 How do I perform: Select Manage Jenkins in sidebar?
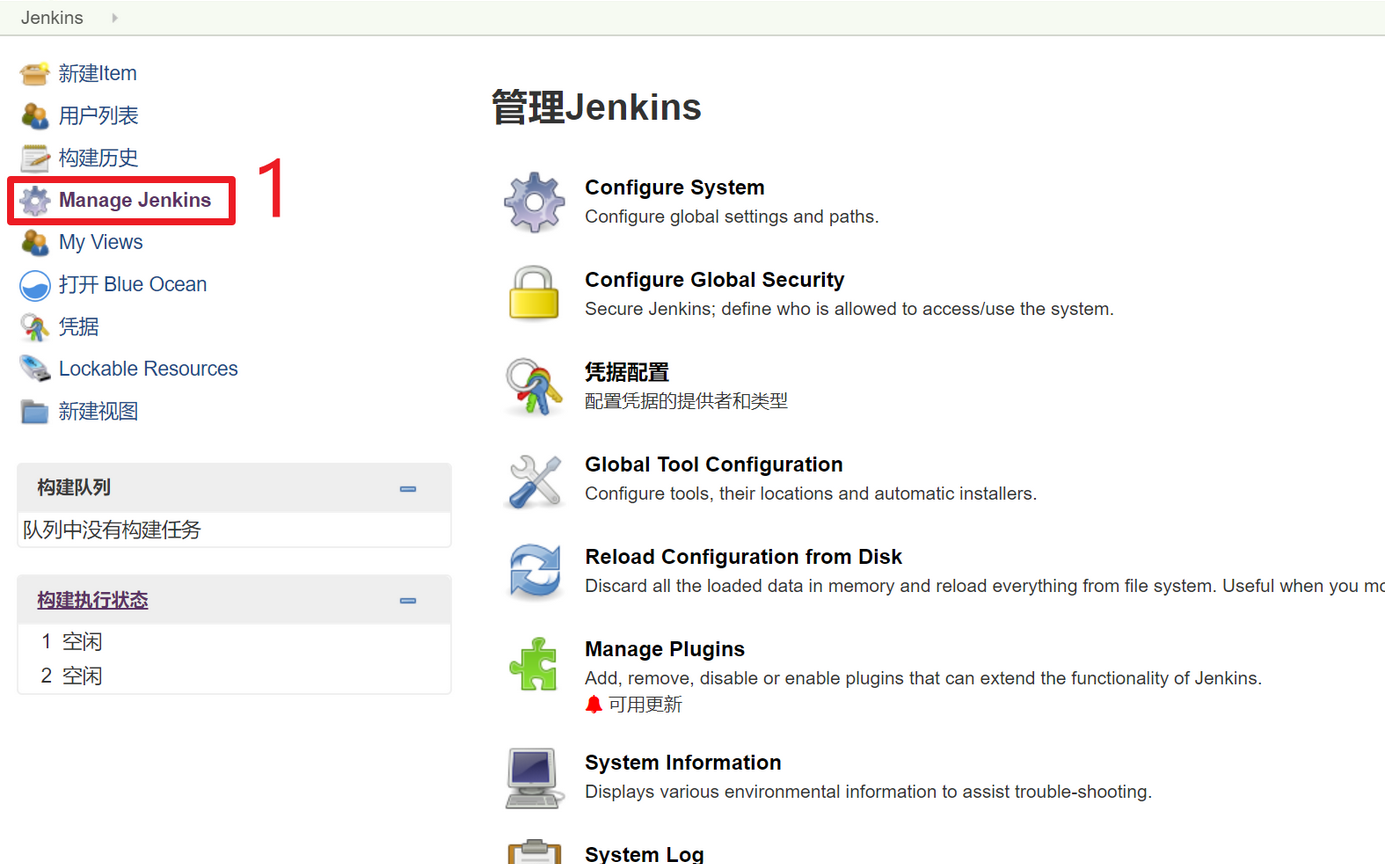[135, 200]
